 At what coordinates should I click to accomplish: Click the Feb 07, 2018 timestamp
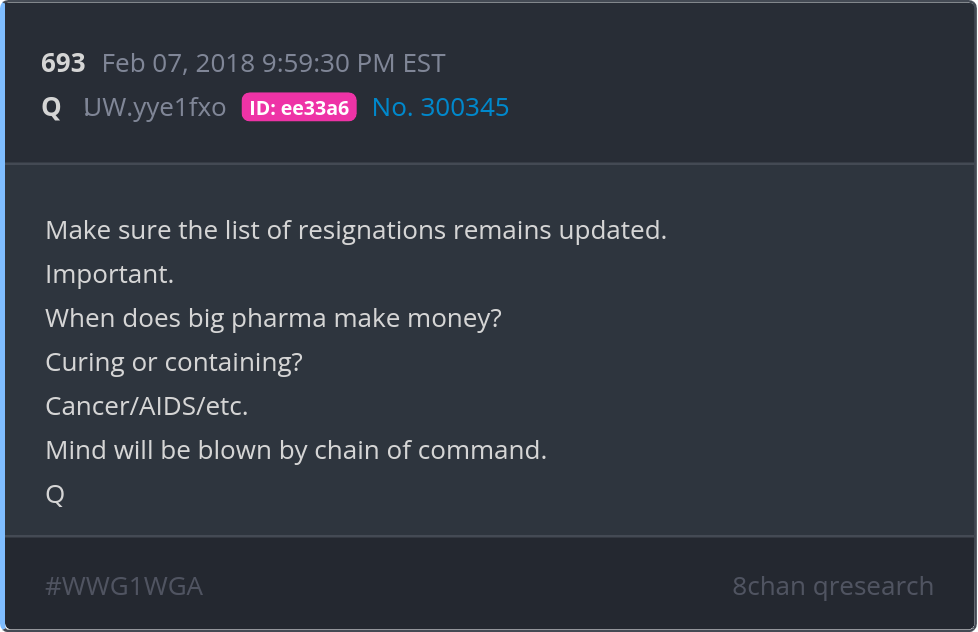click(273, 63)
